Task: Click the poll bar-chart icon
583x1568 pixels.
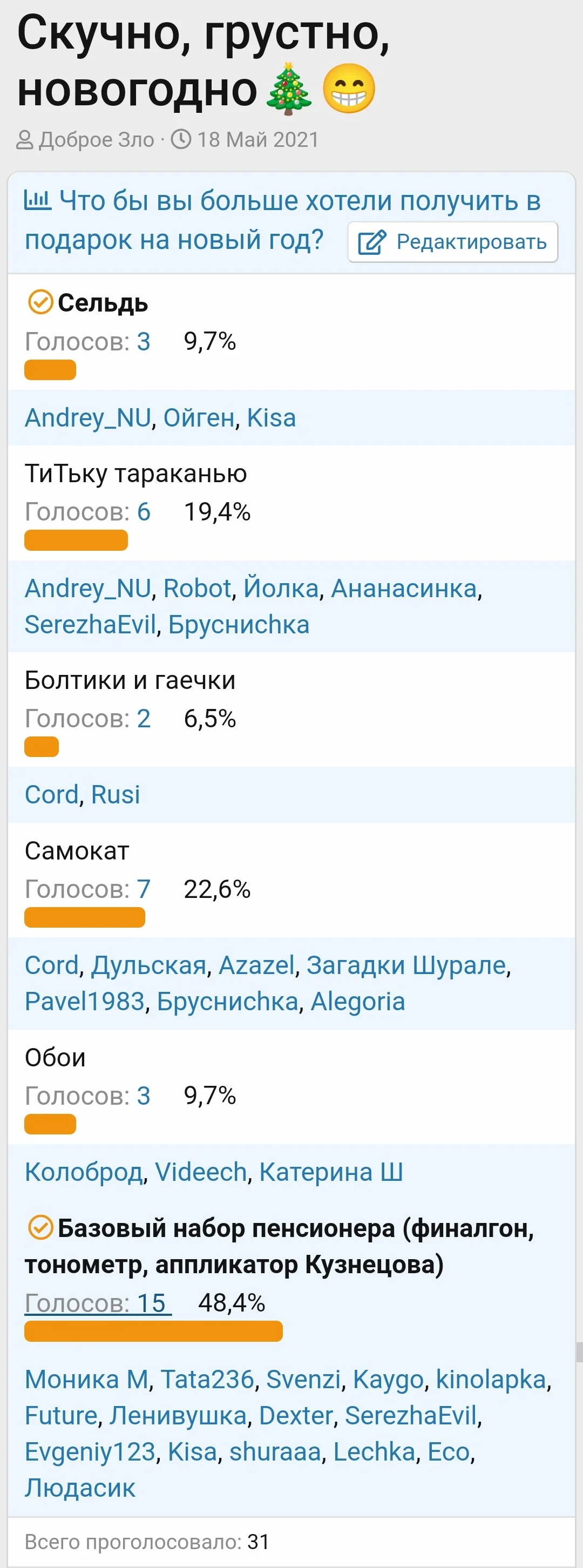Action: (x=38, y=200)
